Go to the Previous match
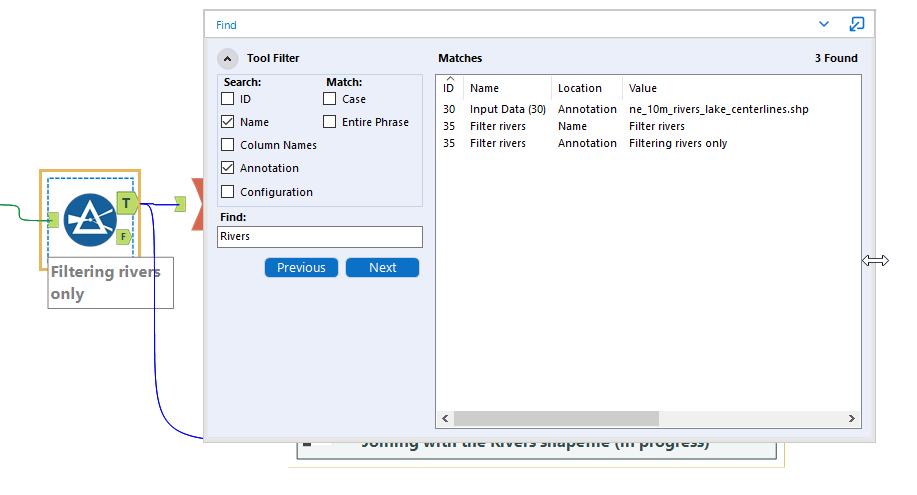The height and width of the screenshot is (495, 917). tap(301, 268)
